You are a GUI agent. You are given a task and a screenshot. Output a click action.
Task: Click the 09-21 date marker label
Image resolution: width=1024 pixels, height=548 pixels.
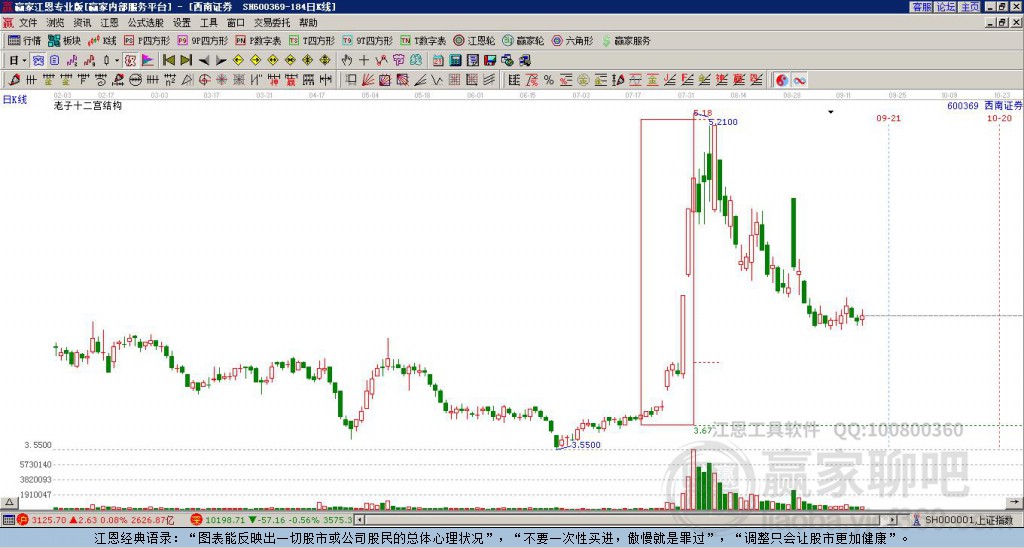pyautogui.click(x=888, y=118)
